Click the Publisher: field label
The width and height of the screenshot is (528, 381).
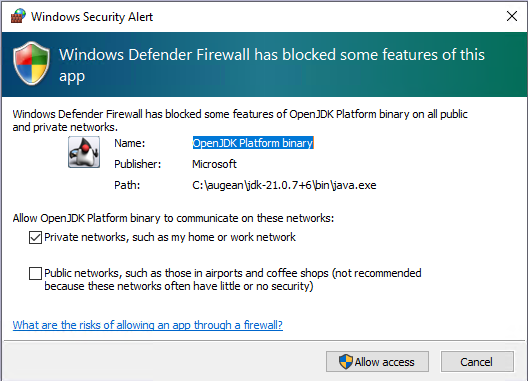click(x=138, y=164)
